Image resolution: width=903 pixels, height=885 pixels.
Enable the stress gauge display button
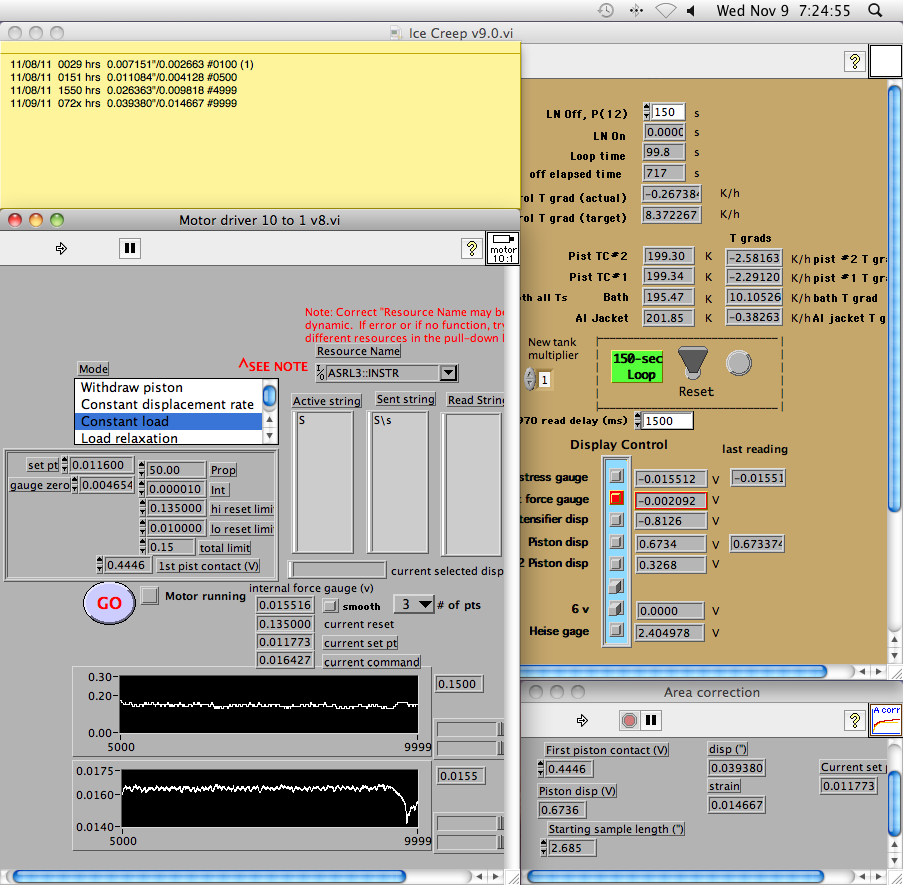click(x=617, y=477)
